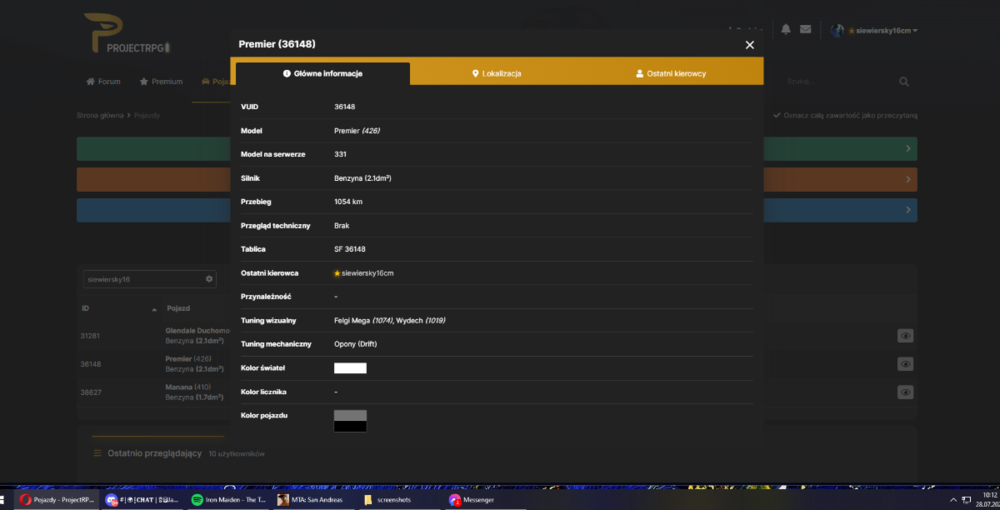The width and height of the screenshot is (1000, 510).
Task: Switch to the Ostatni kierowcy tab
Action: point(671,73)
